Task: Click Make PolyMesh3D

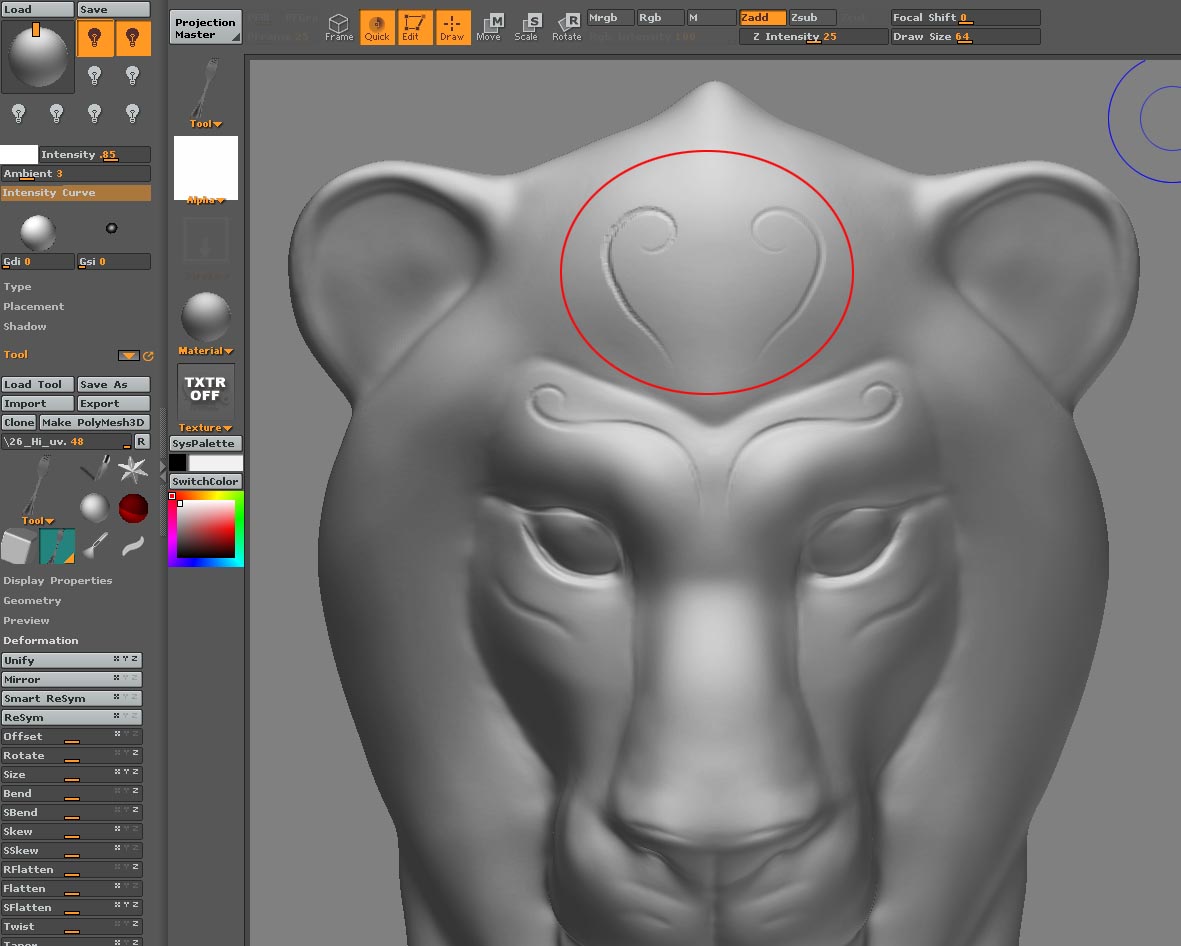Action: [95, 423]
